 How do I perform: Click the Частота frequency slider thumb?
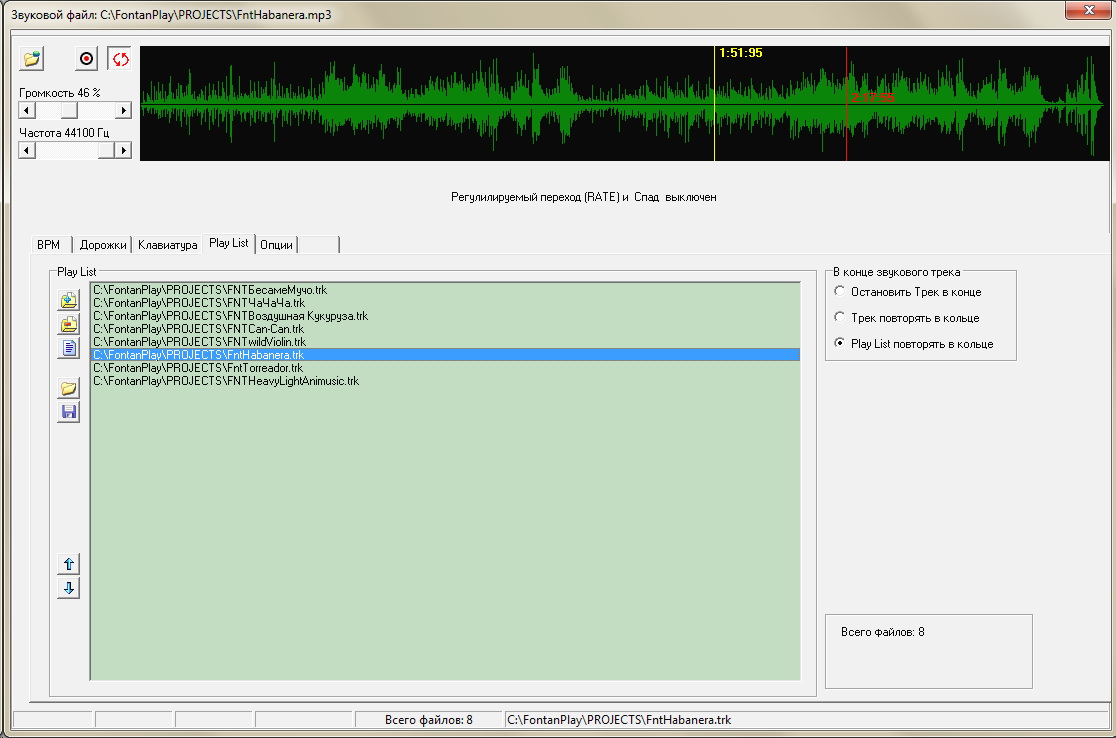point(107,150)
